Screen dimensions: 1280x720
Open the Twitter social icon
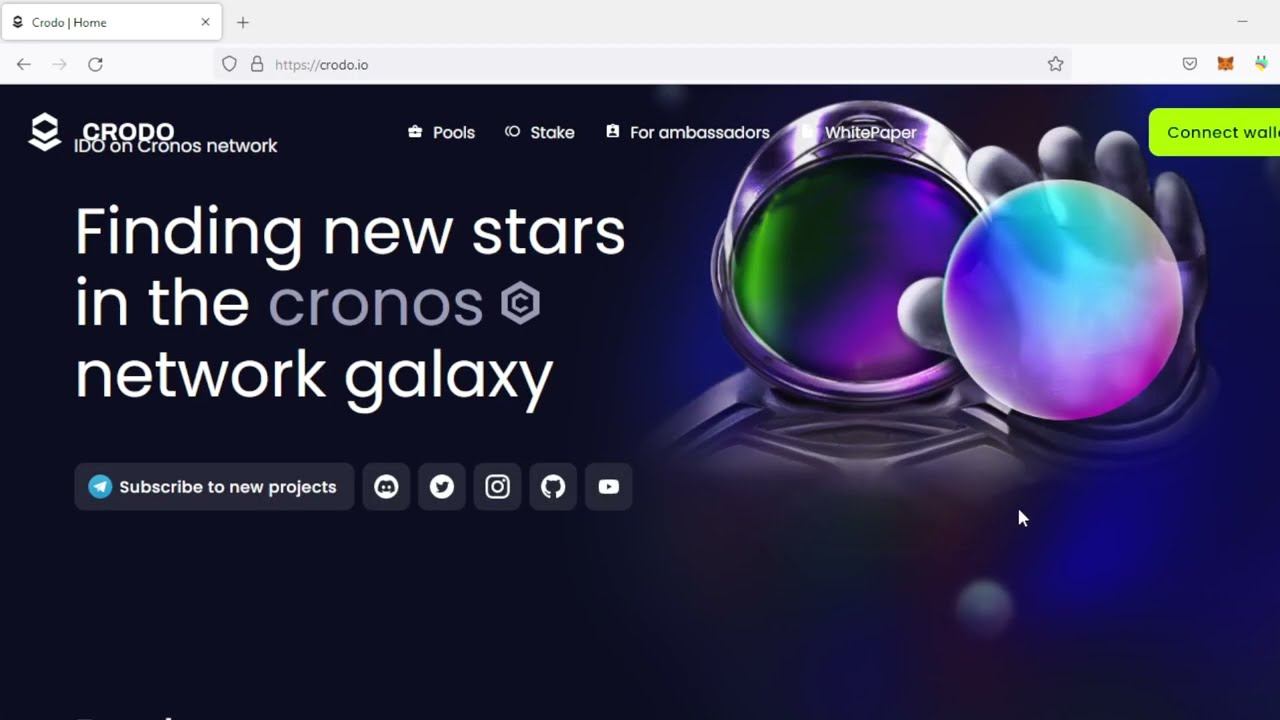coord(442,487)
